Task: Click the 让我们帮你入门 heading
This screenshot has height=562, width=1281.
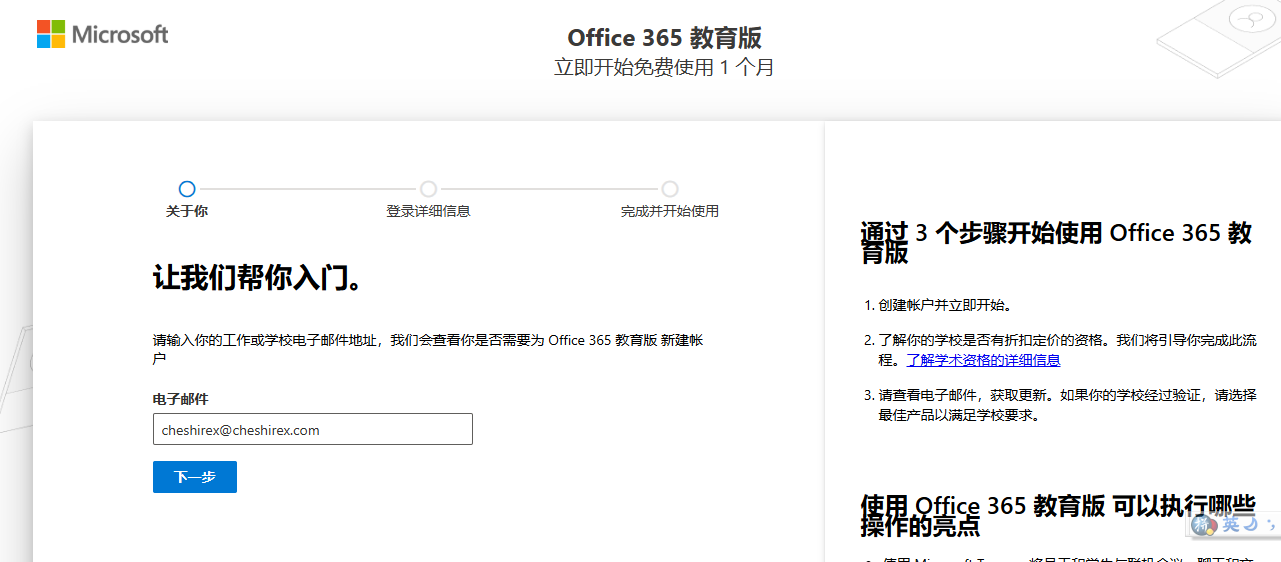Action: pyautogui.click(x=257, y=278)
